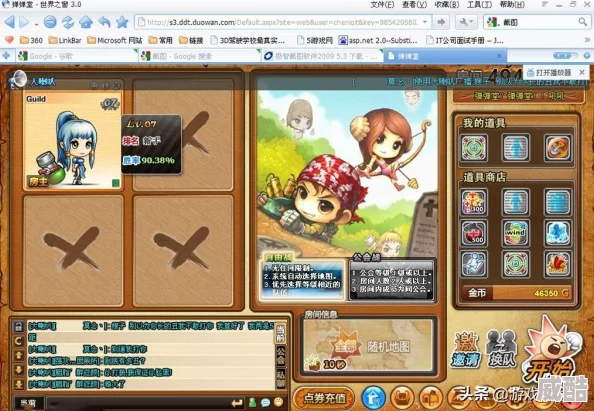594x411 pixels.
Task: Click the 邀请 invite button
Action: tap(465, 349)
